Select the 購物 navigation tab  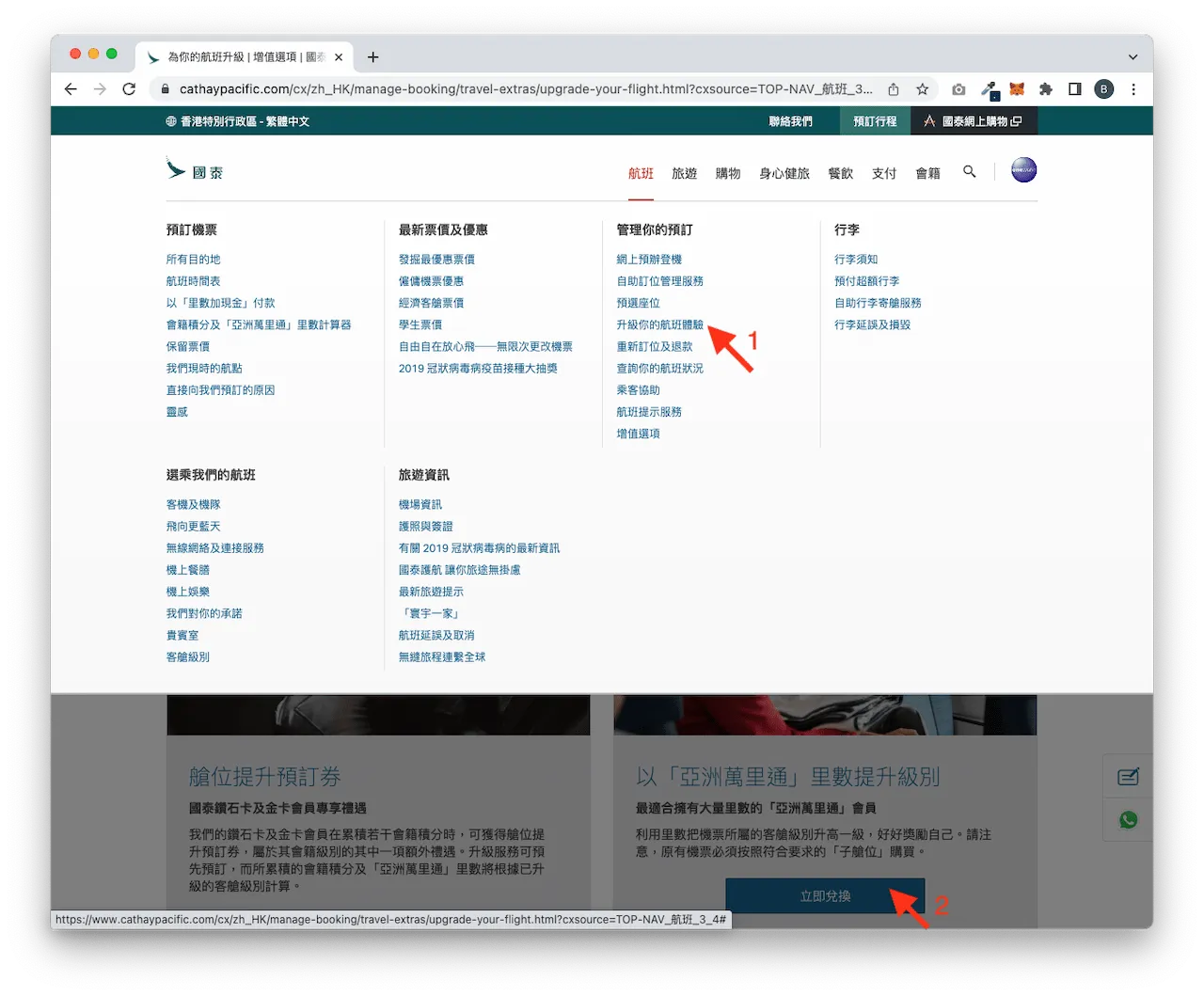click(x=728, y=173)
